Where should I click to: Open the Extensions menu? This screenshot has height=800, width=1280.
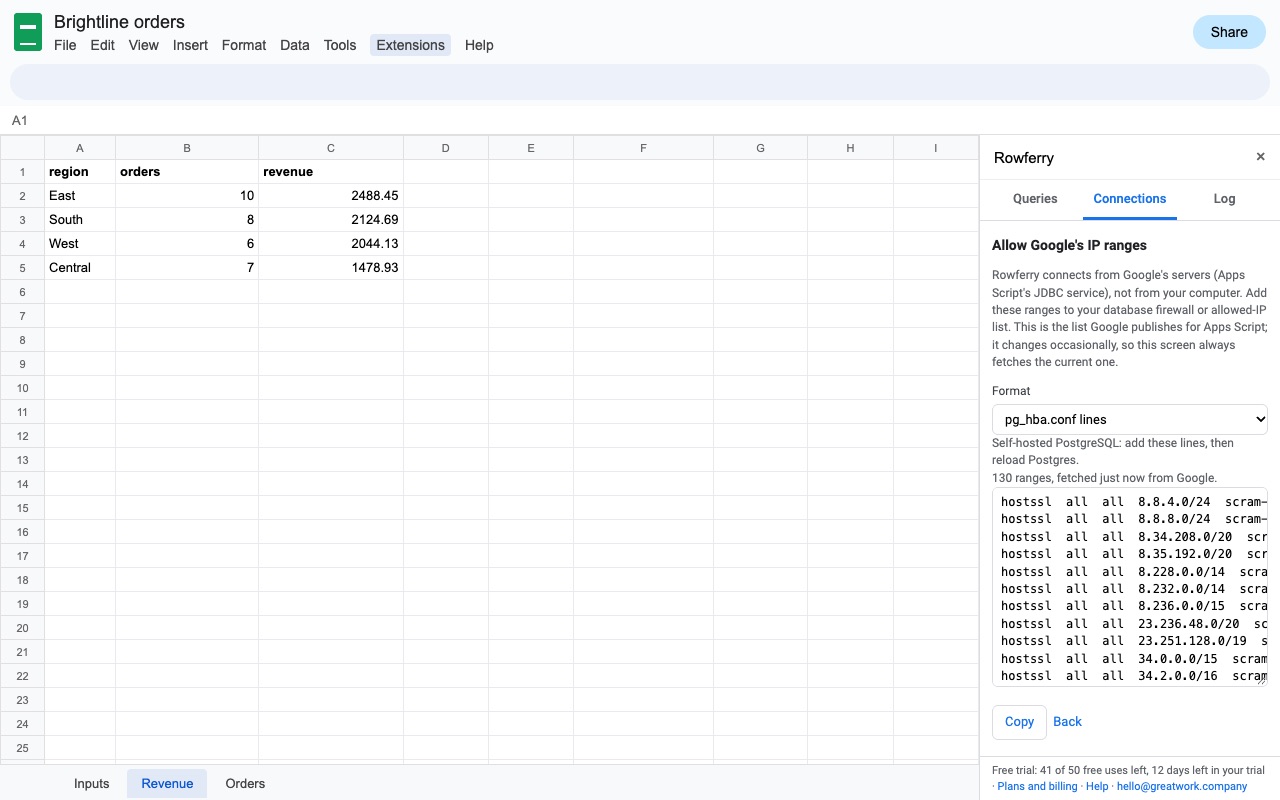410,45
